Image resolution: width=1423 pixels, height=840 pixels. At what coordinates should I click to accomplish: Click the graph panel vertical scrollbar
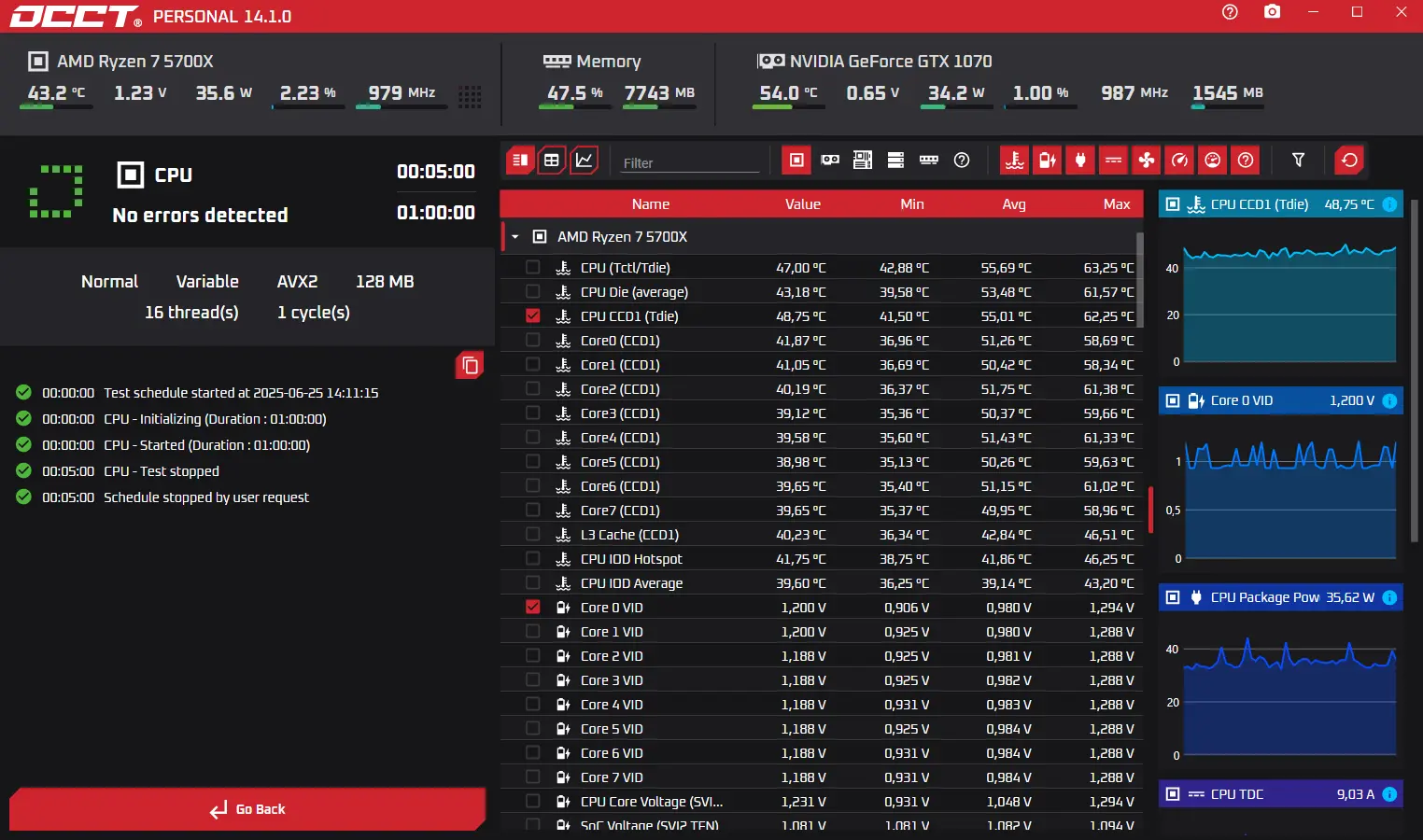1414,370
